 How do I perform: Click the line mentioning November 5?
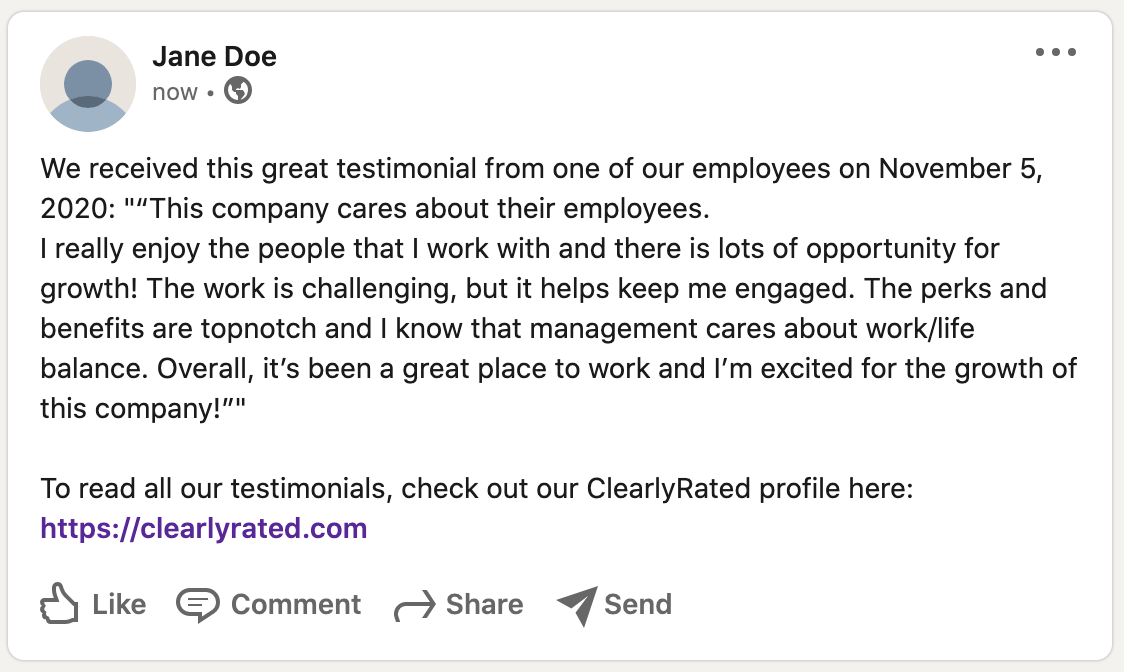(541, 169)
